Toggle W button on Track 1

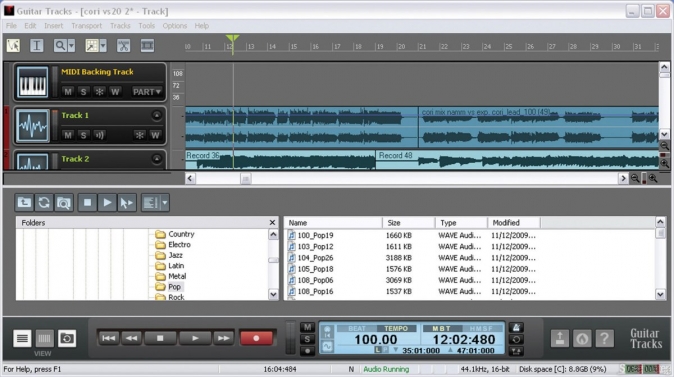[x=155, y=135]
